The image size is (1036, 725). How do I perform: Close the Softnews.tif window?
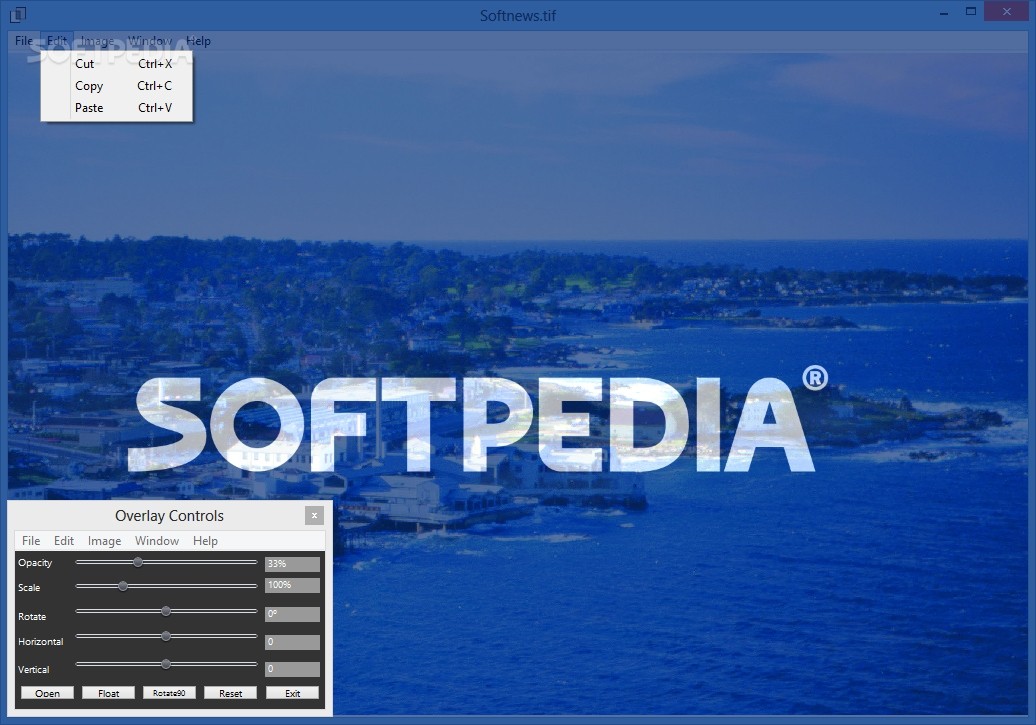(x=1006, y=11)
